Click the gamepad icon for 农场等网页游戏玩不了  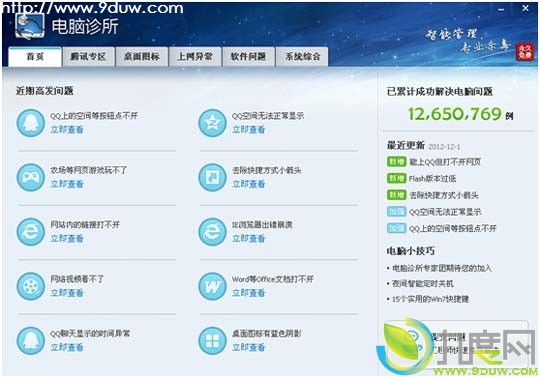tap(31, 177)
